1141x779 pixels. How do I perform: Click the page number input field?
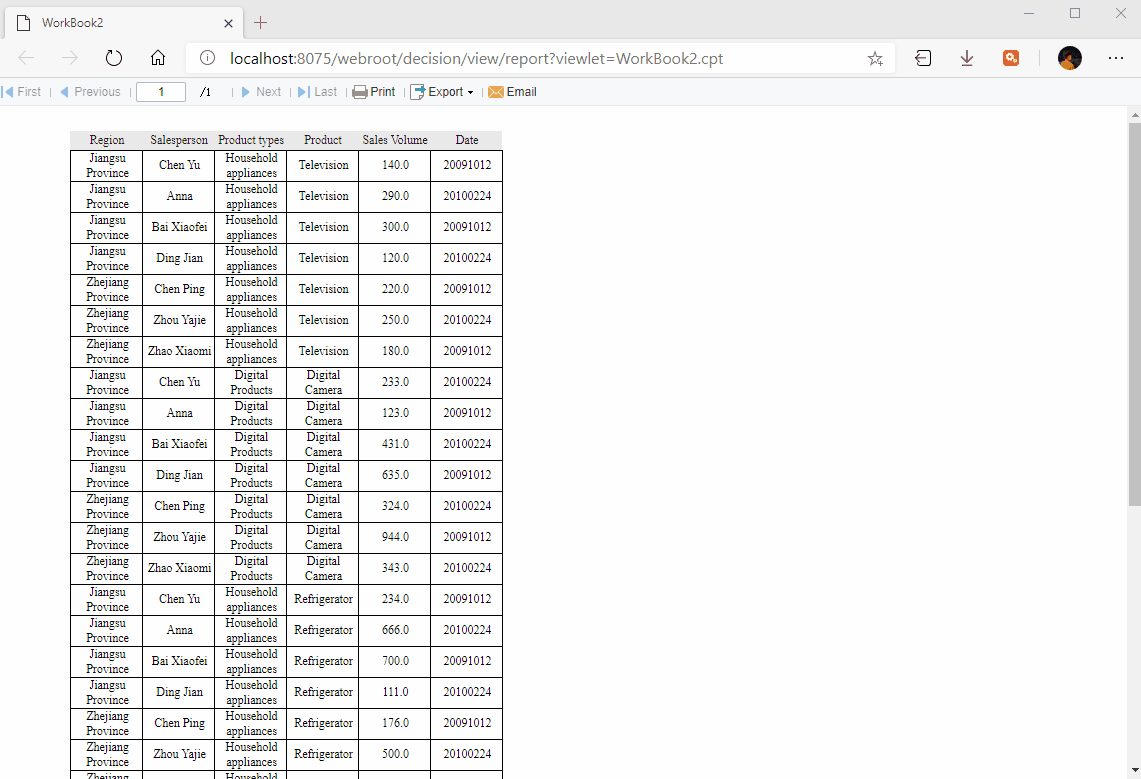pos(160,91)
